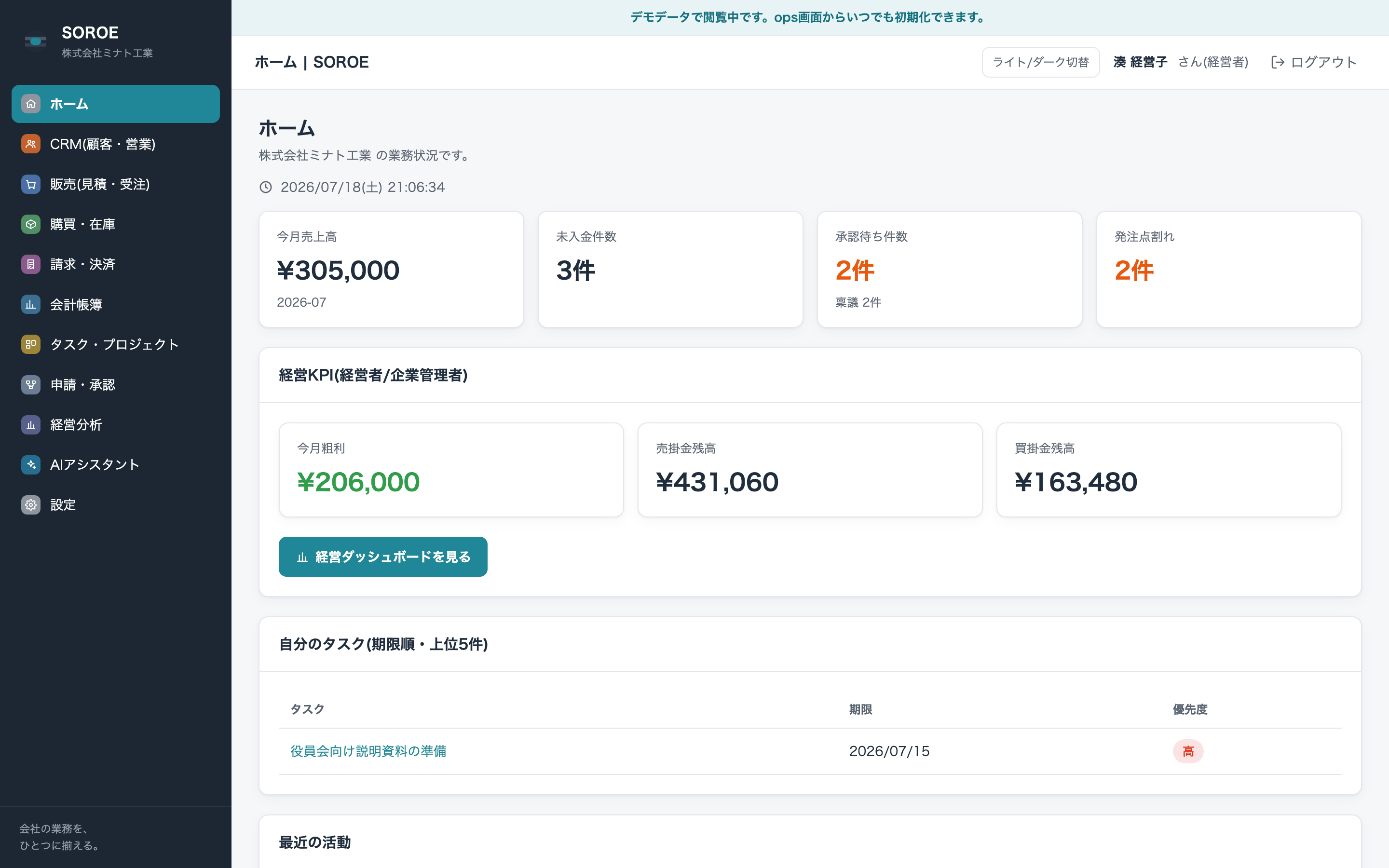Click the 優先度 column header
This screenshot has width=1389, height=868.
tap(1190, 709)
